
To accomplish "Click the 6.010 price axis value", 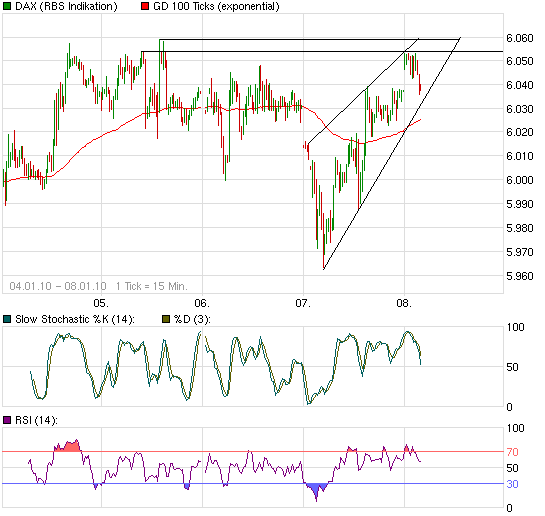I will 520,156.
